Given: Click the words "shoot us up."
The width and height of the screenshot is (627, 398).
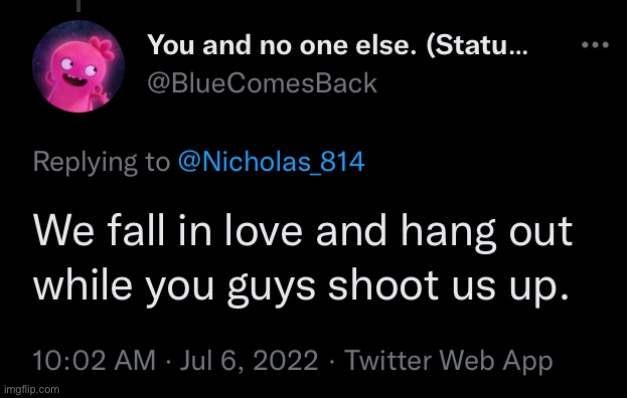Looking at the screenshot, I should (x=448, y=287).
